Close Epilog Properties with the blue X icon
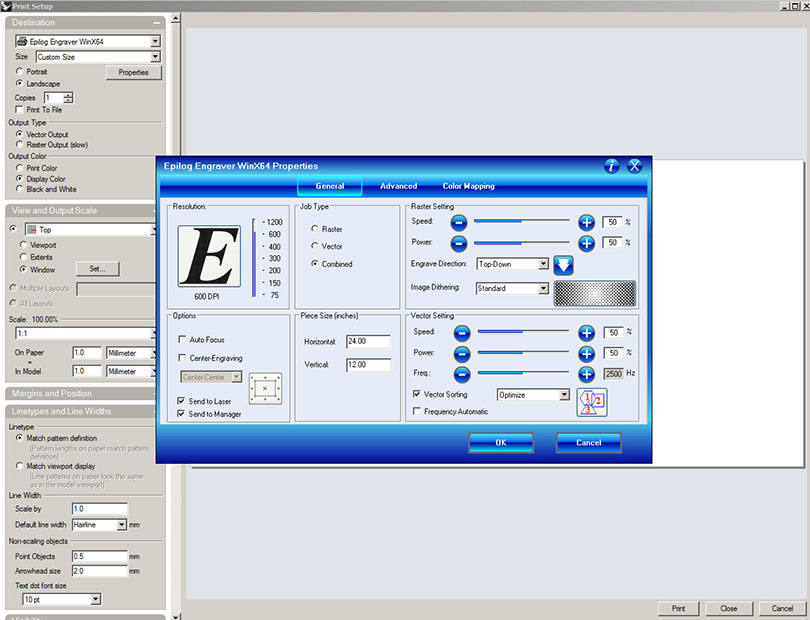 [634, 166]
